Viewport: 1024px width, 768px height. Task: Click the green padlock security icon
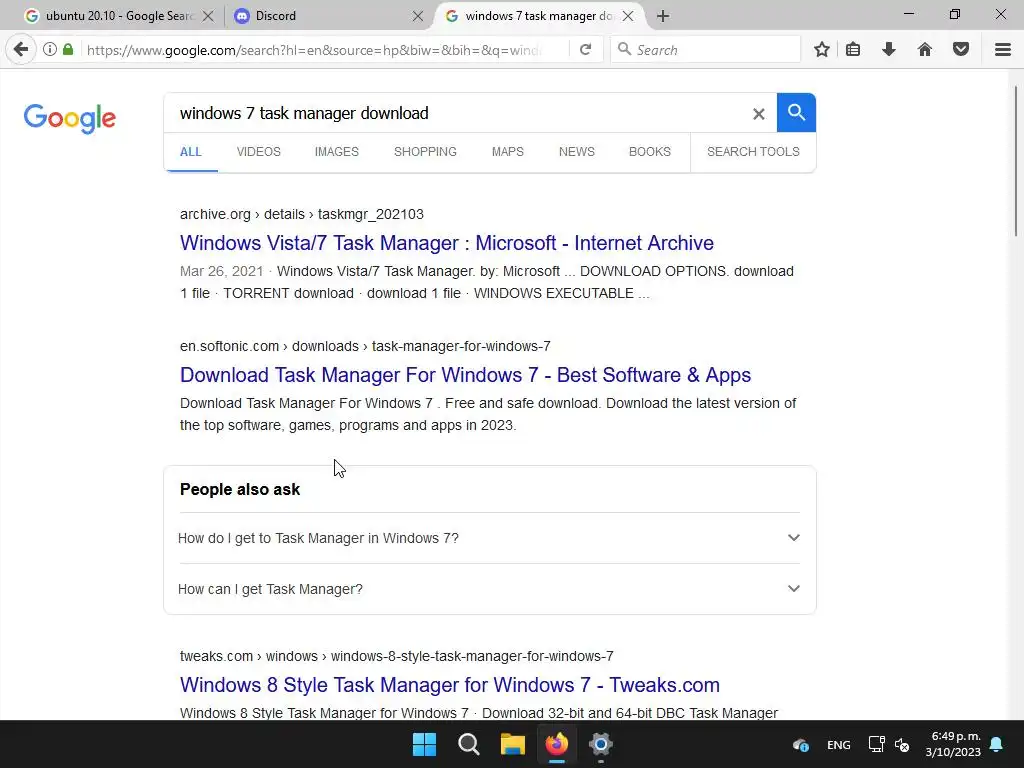click(68, 50)
